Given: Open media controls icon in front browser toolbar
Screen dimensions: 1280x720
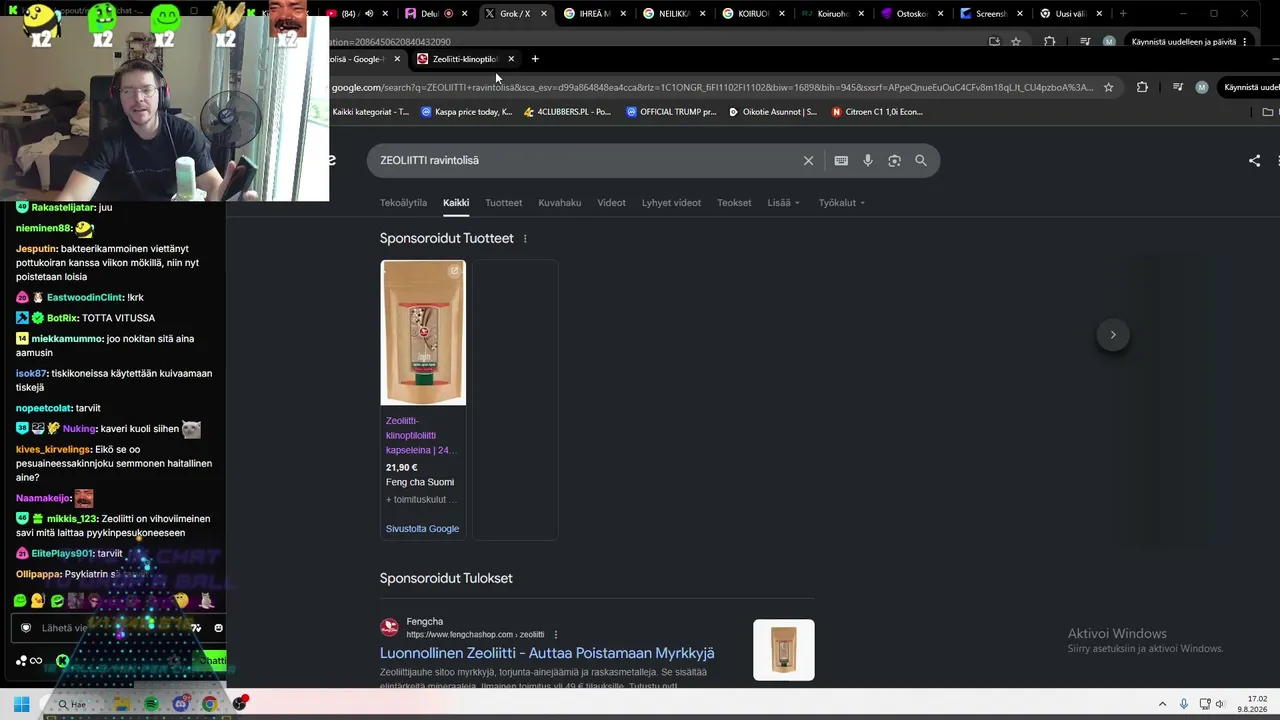Looking at the screenshot, I should pyautogui.click(x=1177, y=87).
